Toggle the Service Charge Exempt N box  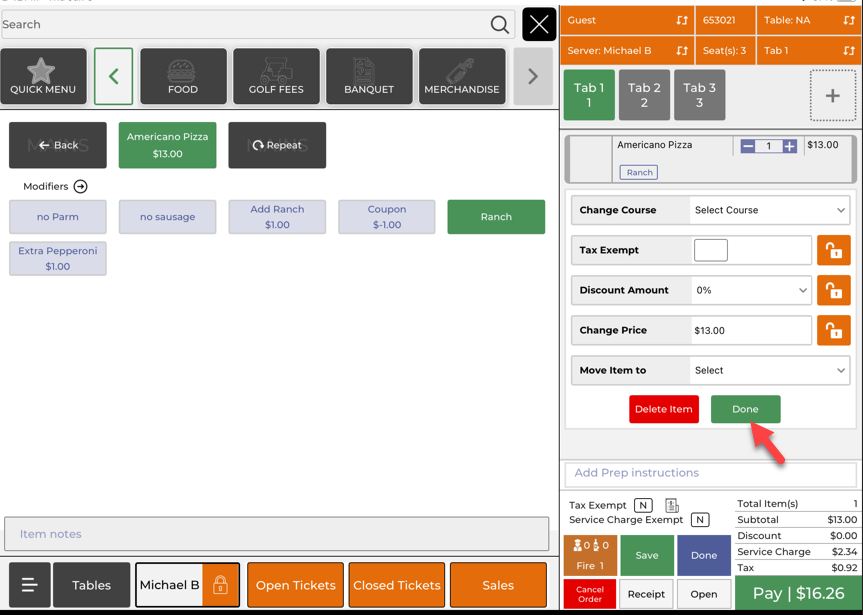[700, 520]
